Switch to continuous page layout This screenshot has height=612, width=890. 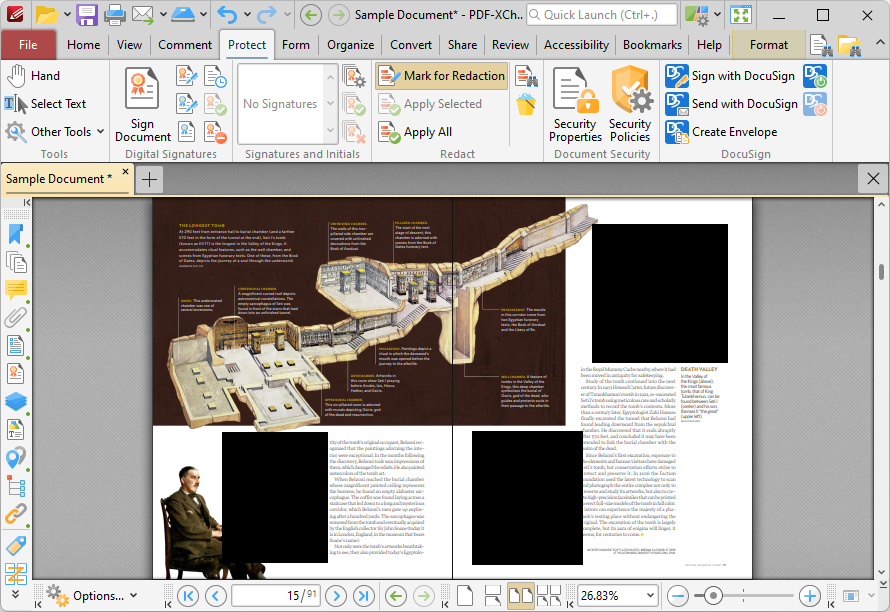pos(492,596)
